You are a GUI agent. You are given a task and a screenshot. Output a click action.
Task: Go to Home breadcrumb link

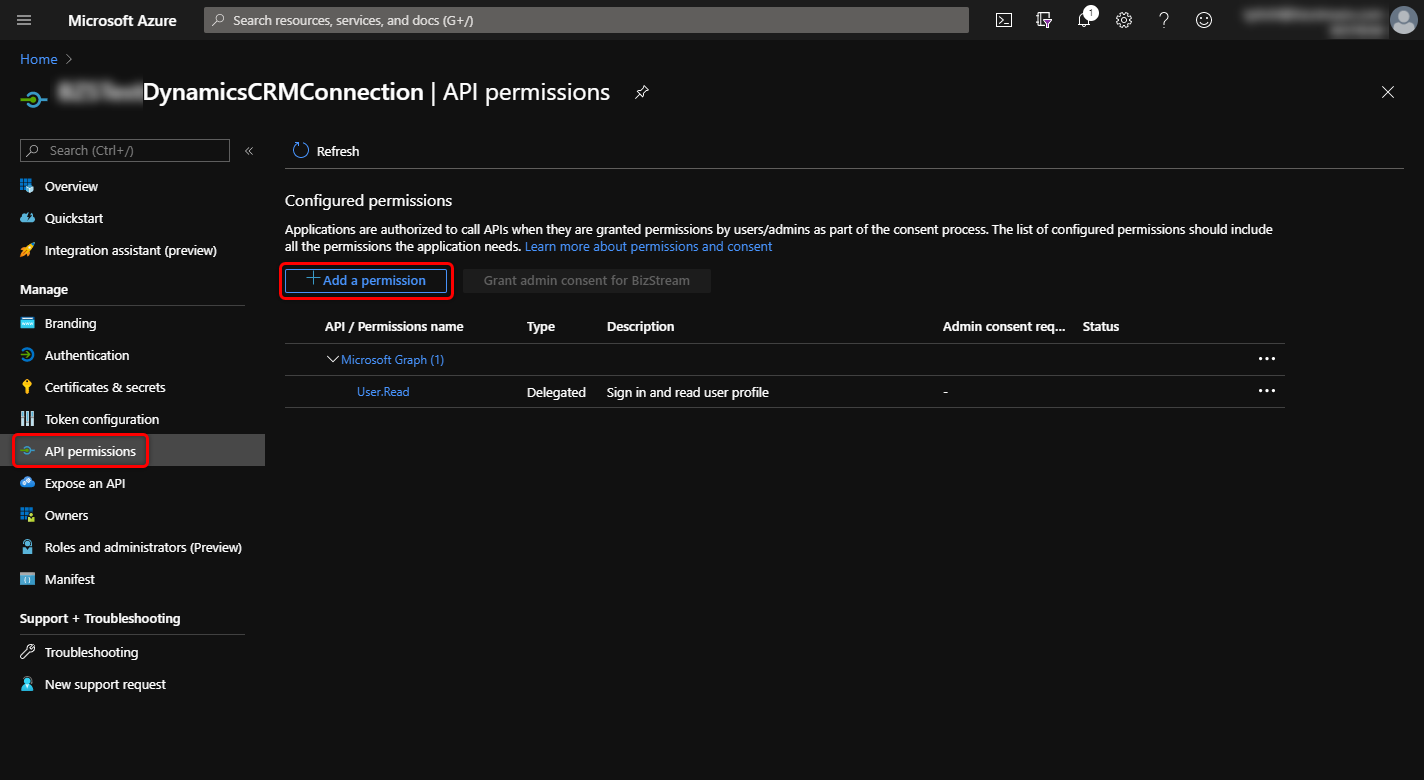coord(38,59)
